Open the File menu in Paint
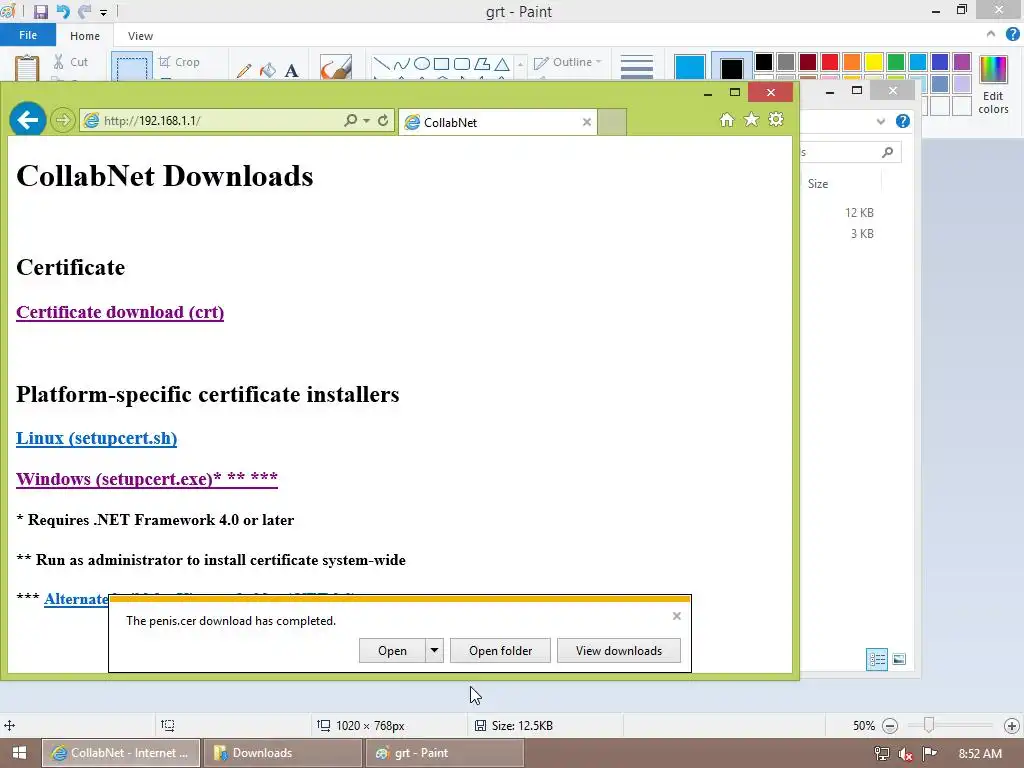Viewport: 1024px width, 768px height. [x=28, y=35]
